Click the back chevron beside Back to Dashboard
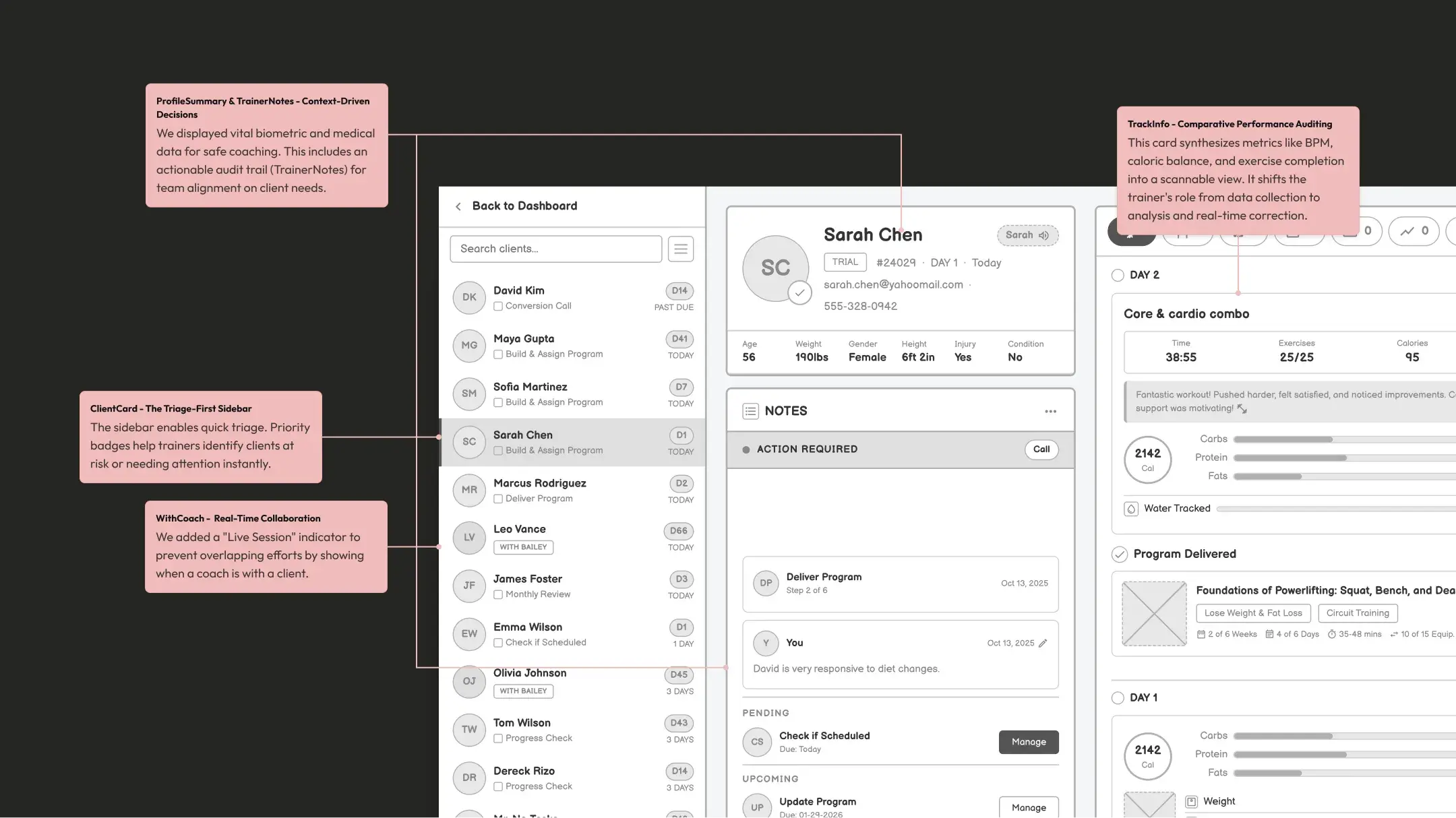The image size is (1456, 818). [458, 206]
